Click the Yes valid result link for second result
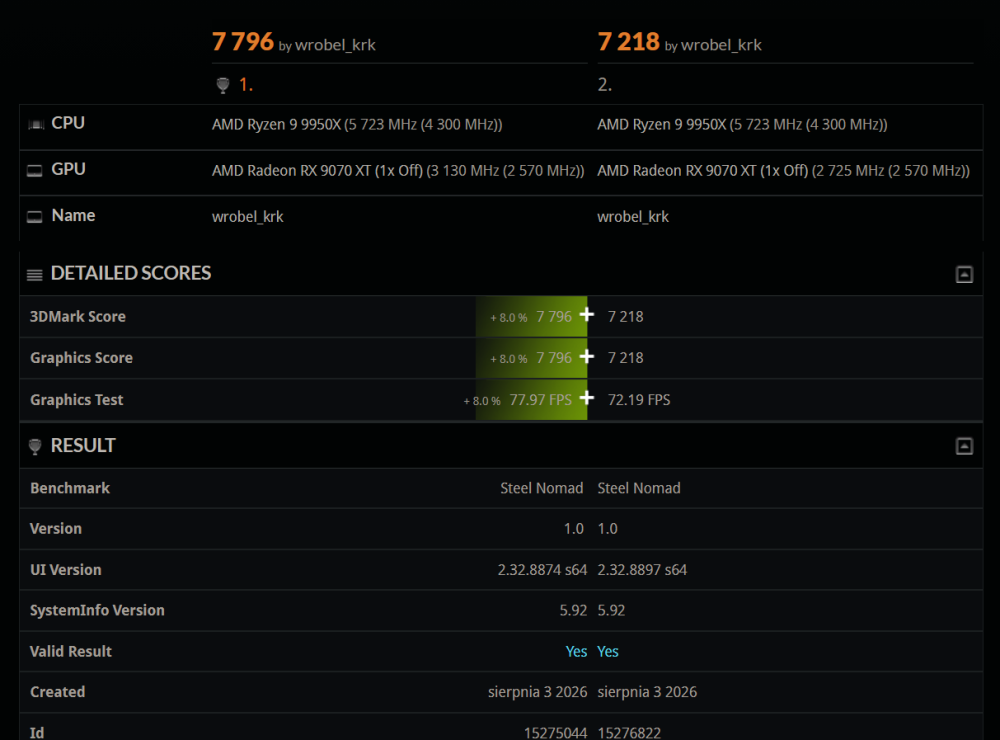1000x740 pixels. (608, 651)
